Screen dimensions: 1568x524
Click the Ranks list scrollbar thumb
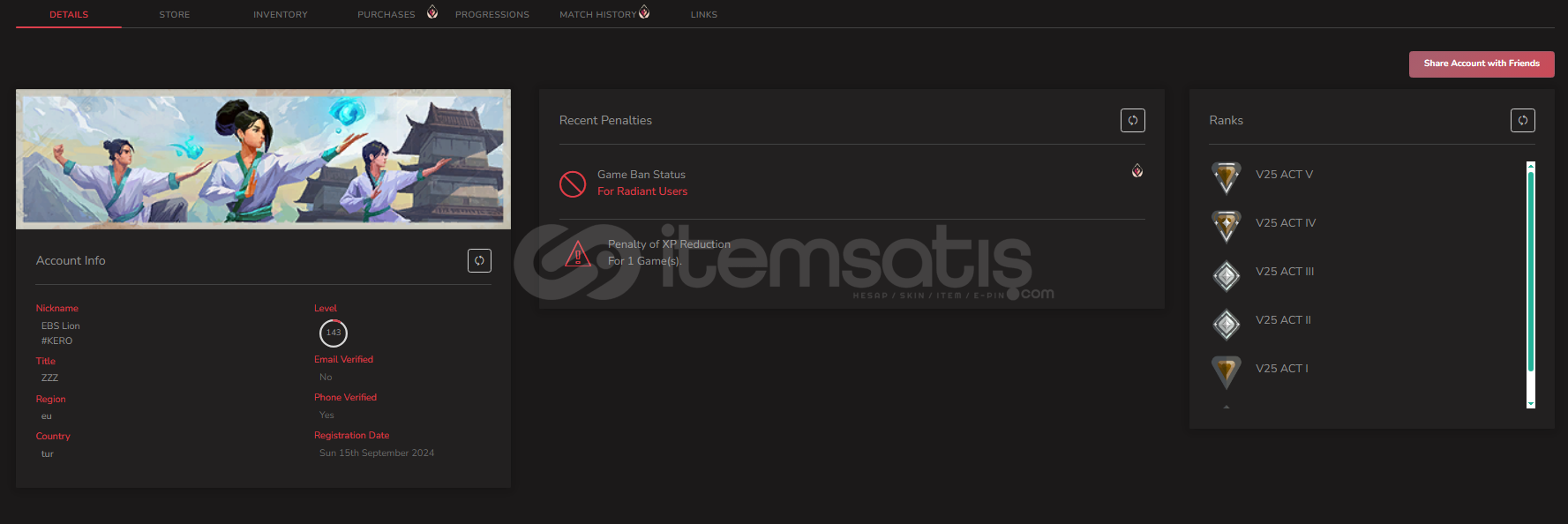1531,272
